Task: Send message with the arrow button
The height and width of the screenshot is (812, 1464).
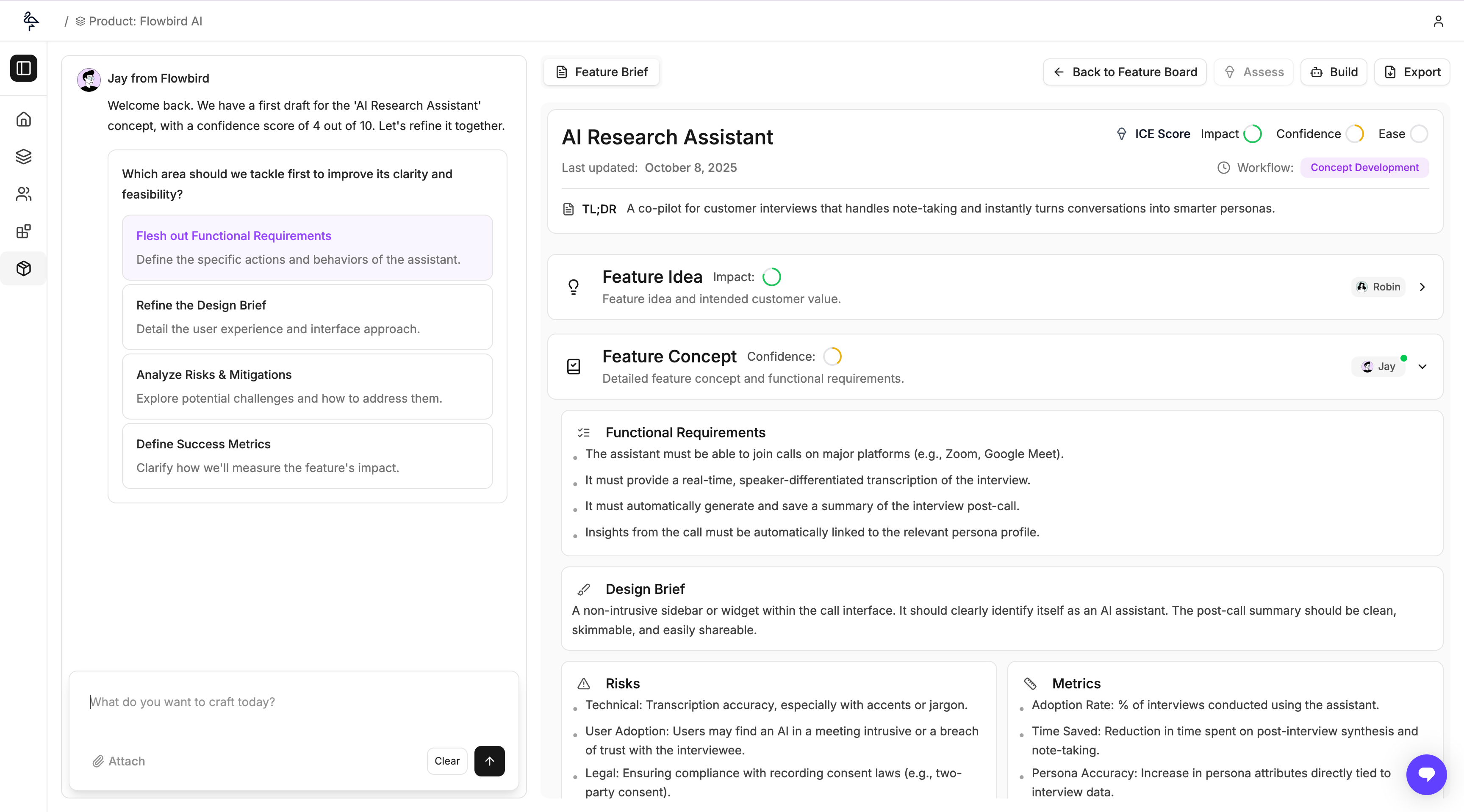Action: click(489, 761)
